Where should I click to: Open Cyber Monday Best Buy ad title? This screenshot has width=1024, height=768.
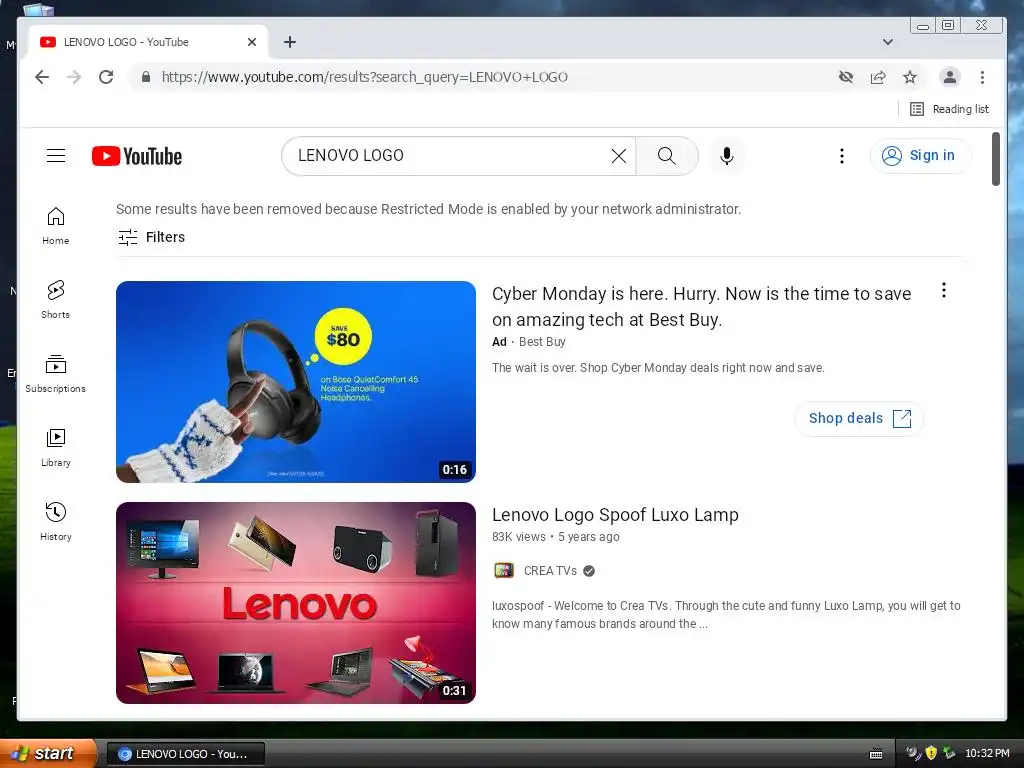pos(701,306)
